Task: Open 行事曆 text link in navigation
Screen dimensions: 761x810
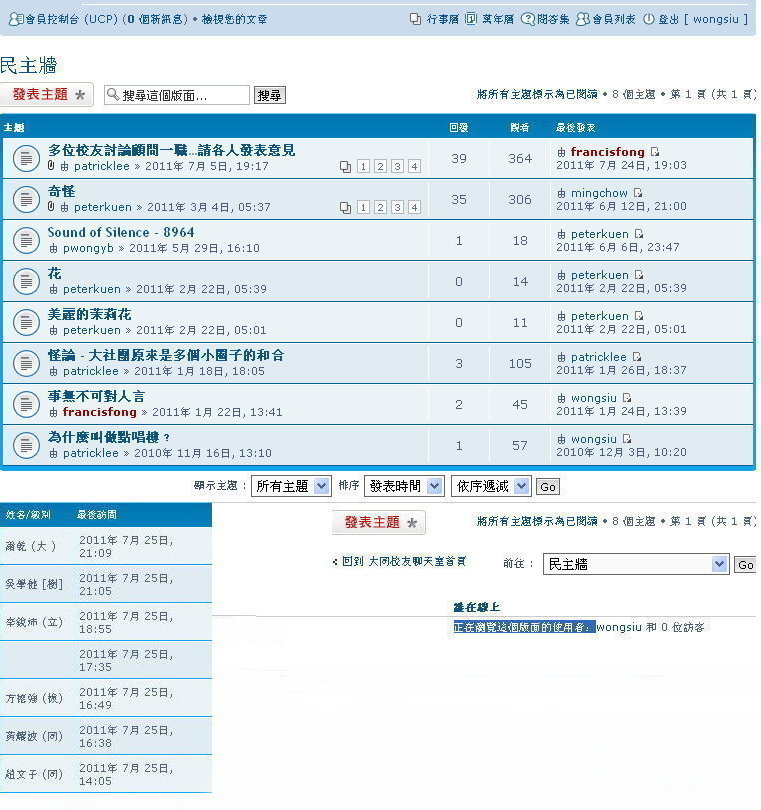Action: (443, 19)
